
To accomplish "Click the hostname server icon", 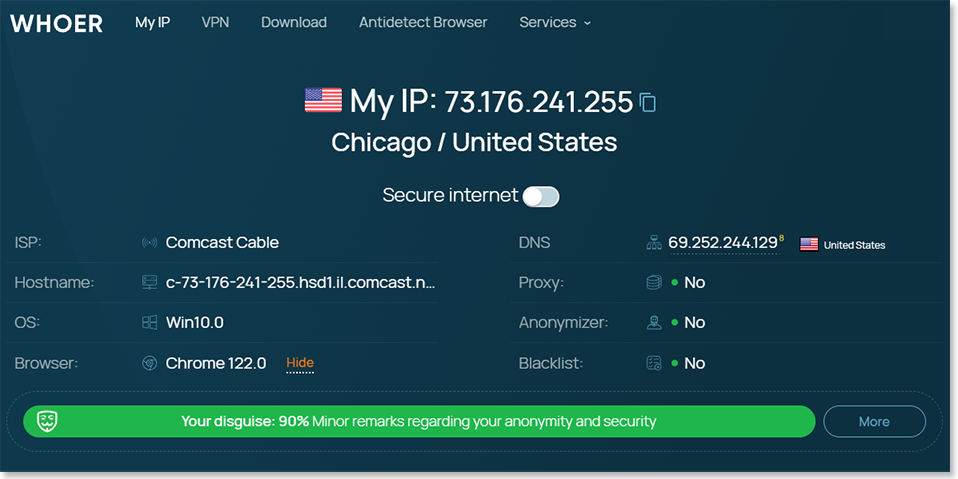I will [149, 282].
